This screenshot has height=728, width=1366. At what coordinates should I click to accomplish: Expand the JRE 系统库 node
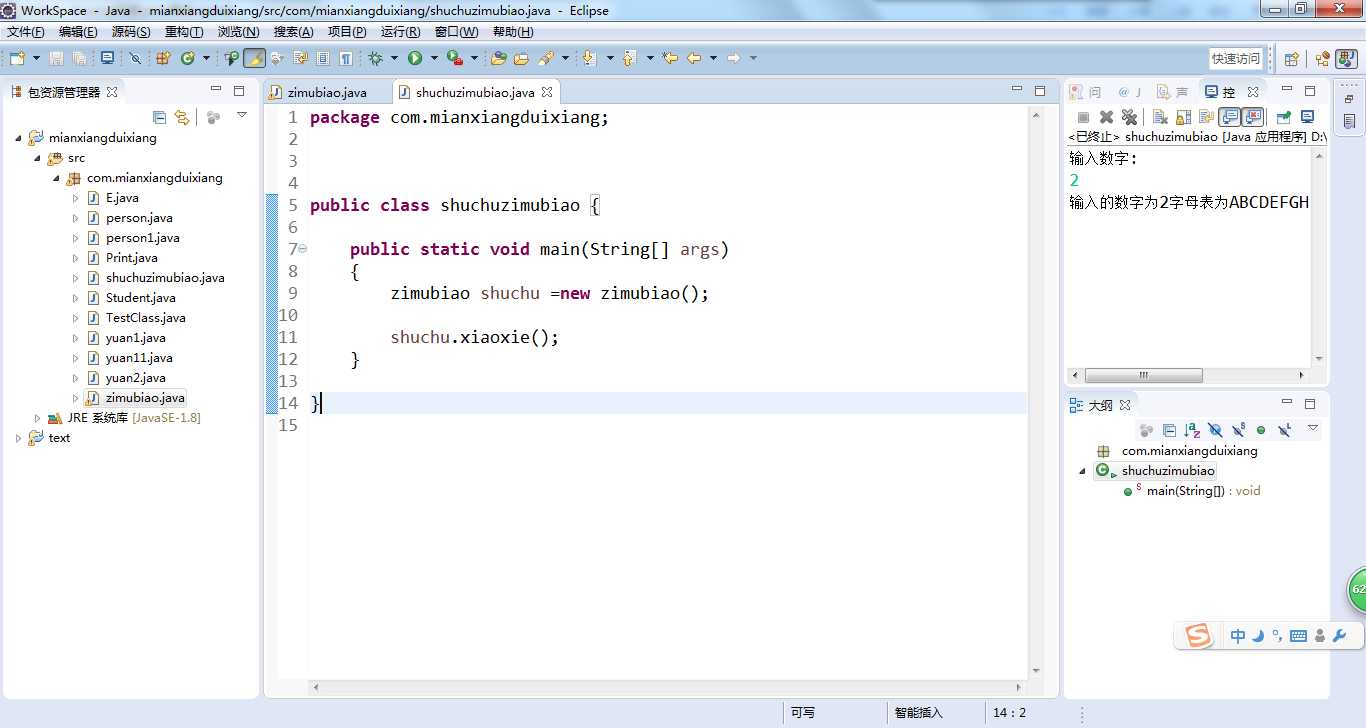pos(38,418)
